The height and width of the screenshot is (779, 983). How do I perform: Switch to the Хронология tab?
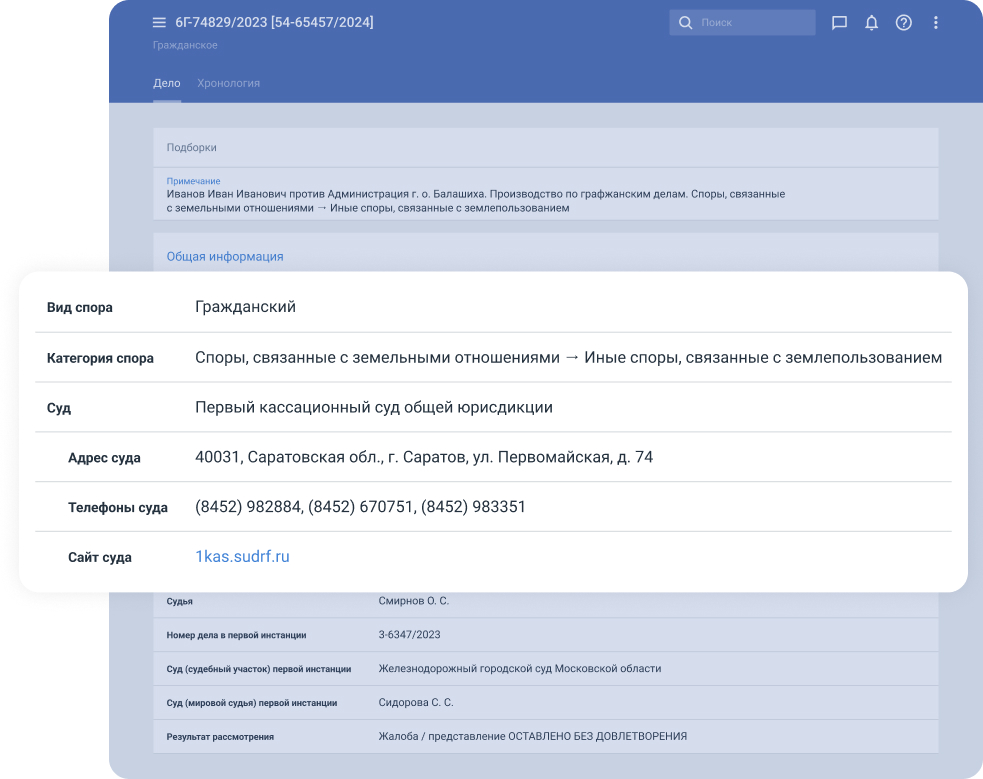click(x=228, y=83)
